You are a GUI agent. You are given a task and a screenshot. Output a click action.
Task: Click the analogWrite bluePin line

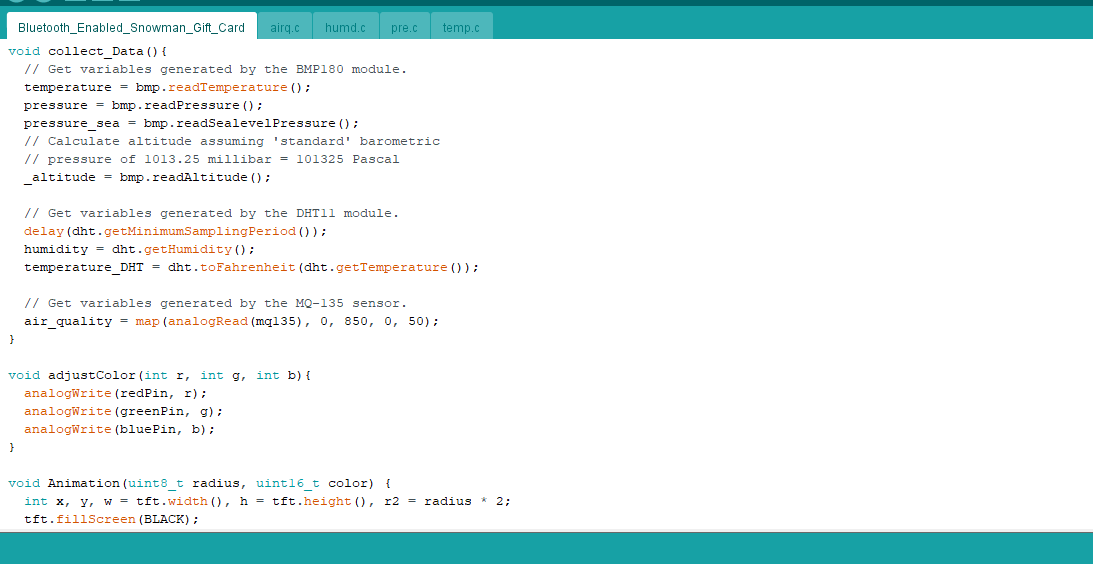click(119, 429)
